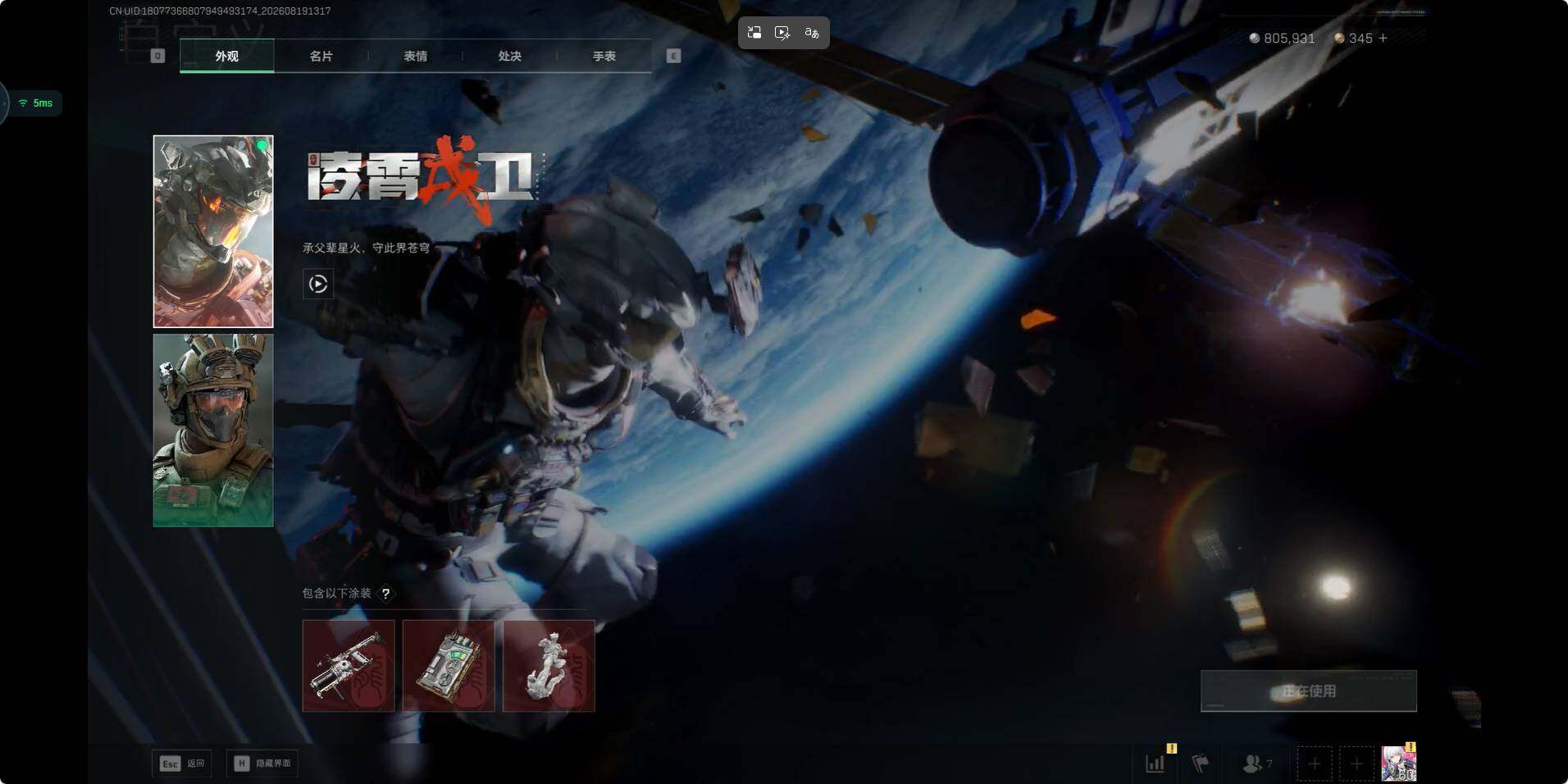Open the anime player avatar profile
This screenshot has width=1568, height=784.
pyautogui.click(x=1399, y=763)
